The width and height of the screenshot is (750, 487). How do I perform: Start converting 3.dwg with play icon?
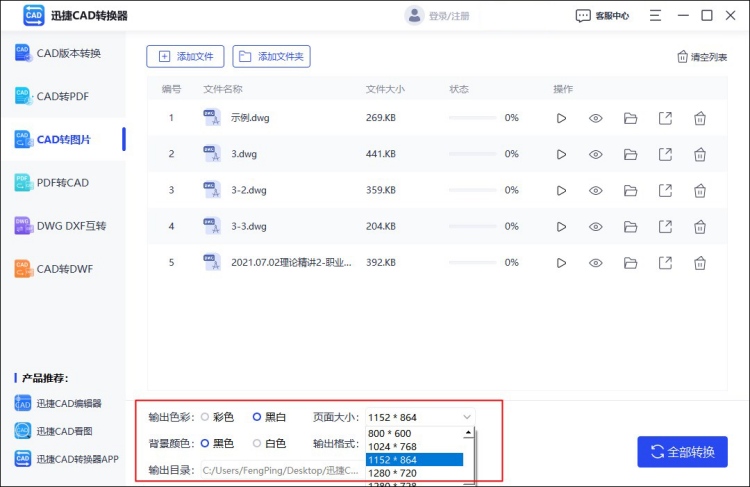[561, 155]
